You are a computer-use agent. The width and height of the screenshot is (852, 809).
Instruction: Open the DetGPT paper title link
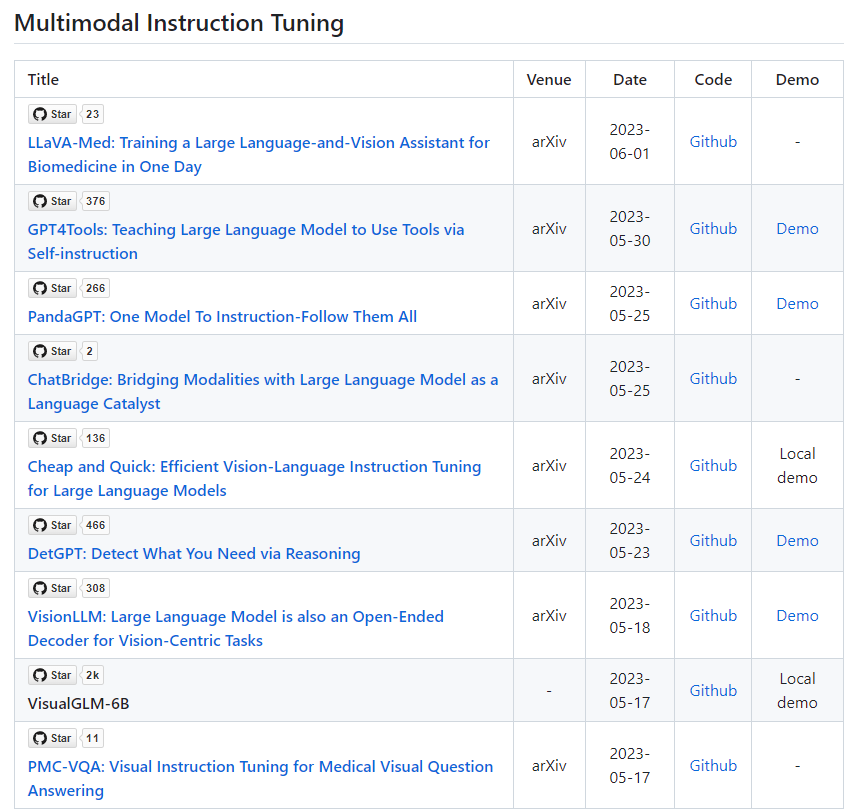click(194, 553)
